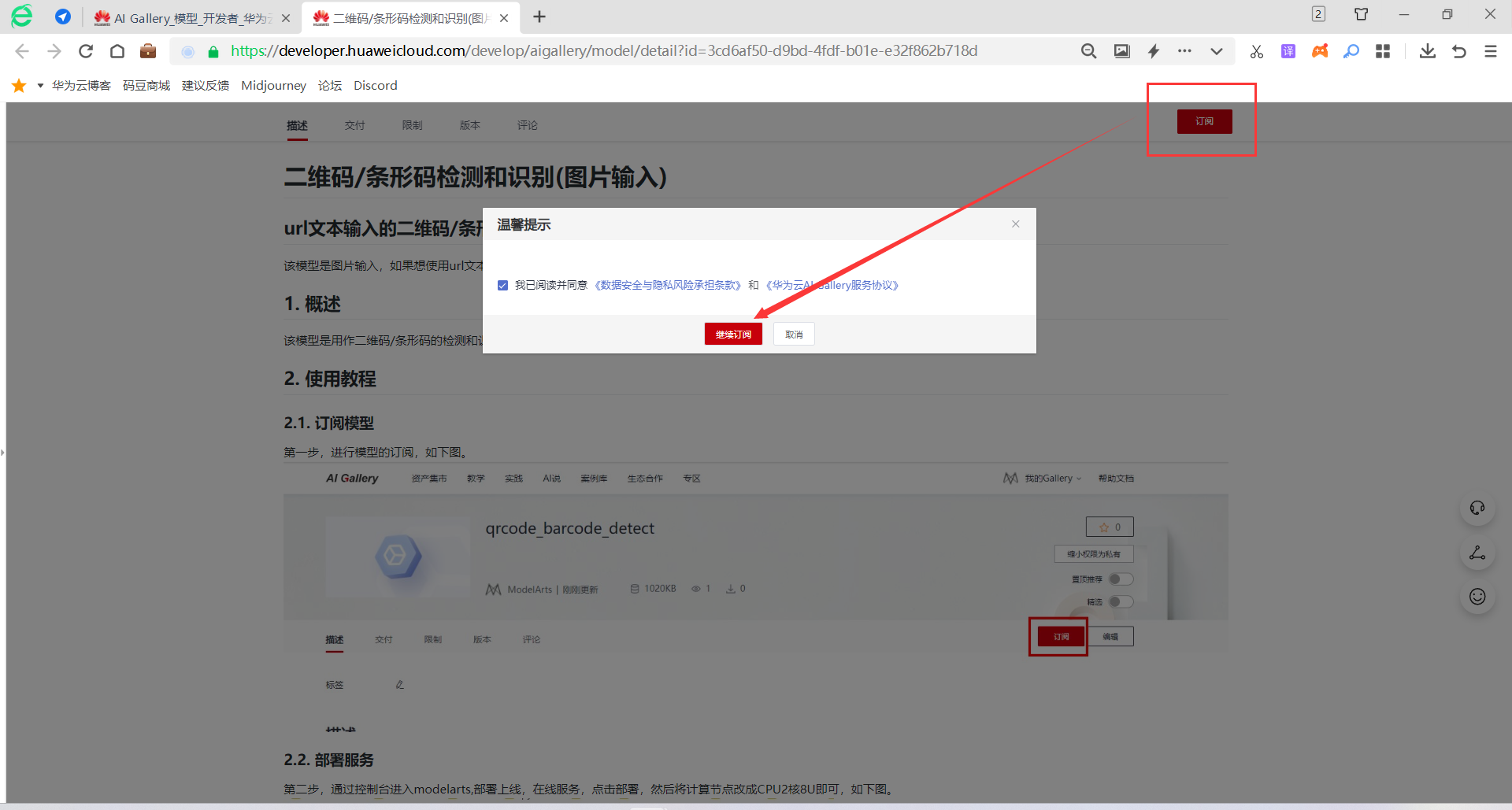This screenshot has width=1512, height=810.
Task: Open the browser main menu icon
Action: 1491,51
